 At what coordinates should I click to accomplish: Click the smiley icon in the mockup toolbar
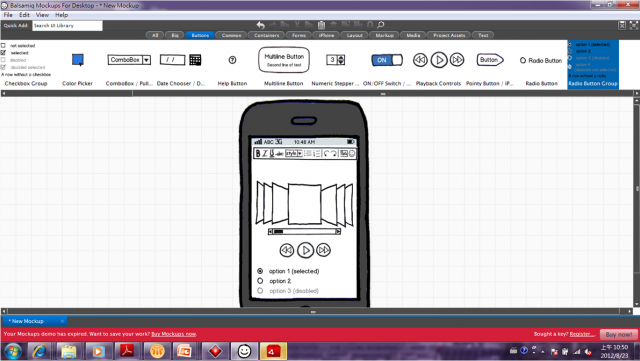tap(352, 154)
